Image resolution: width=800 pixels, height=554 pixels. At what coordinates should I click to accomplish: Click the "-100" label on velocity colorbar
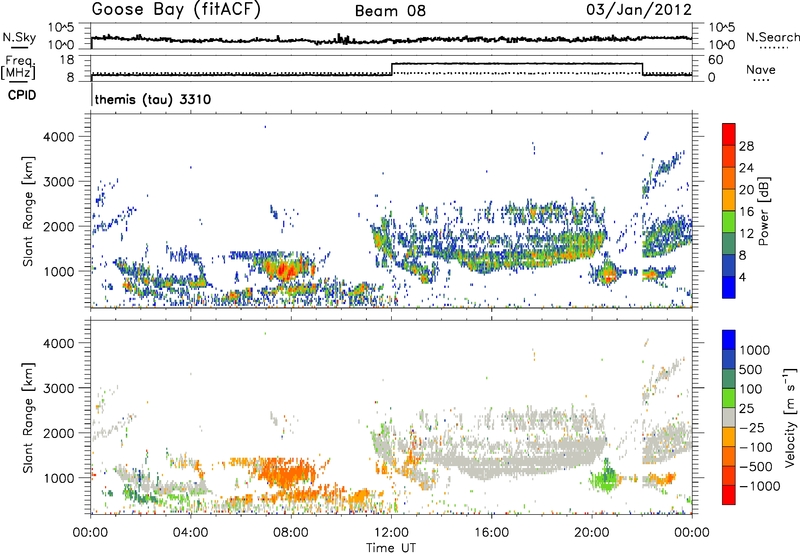[756, 447]
